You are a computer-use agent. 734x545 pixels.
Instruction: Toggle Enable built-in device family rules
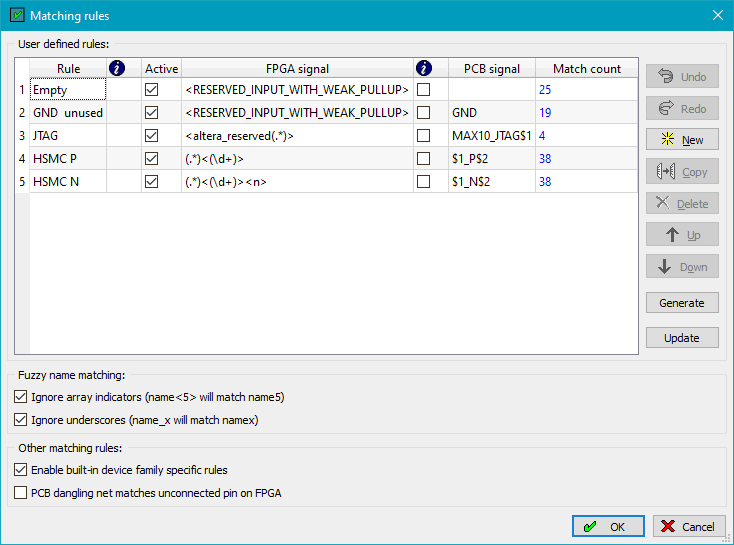click(21, 469)
